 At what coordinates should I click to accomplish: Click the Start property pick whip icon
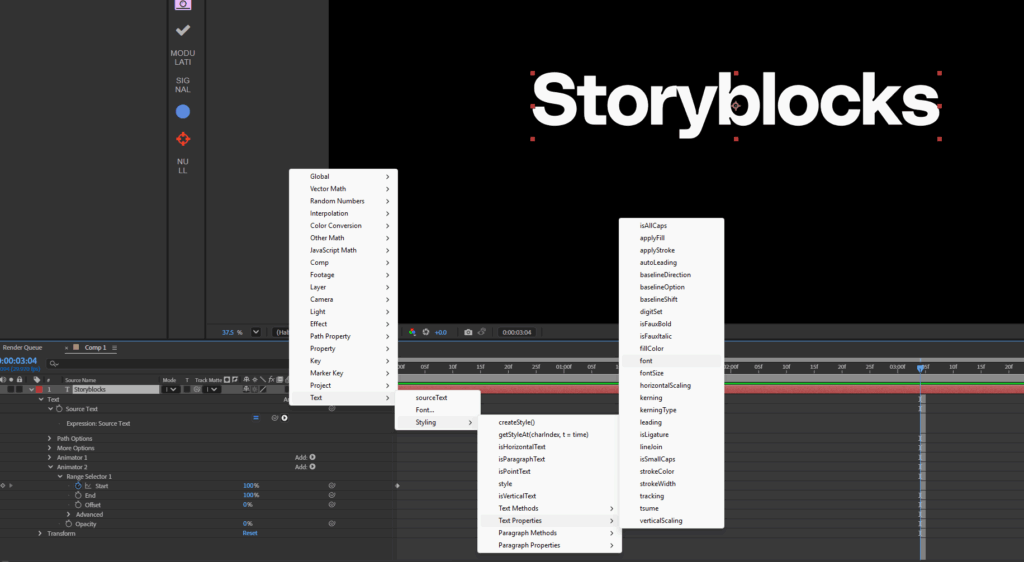coord(332,486)
